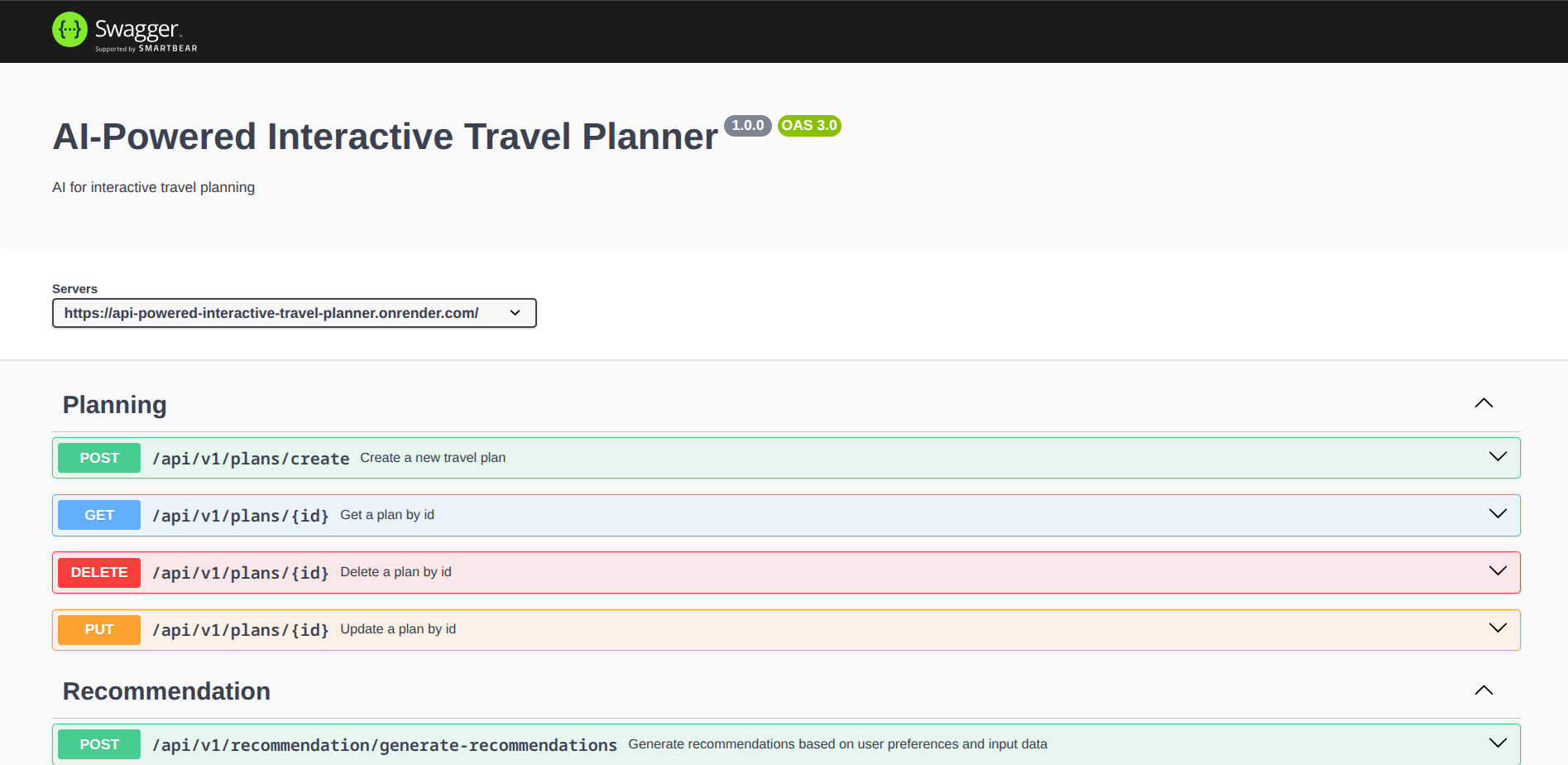The height and width of the screenshot is (765, 1568).
Task: Expand the generate-recommendations row arrow
Action: tap(1498, 743)
